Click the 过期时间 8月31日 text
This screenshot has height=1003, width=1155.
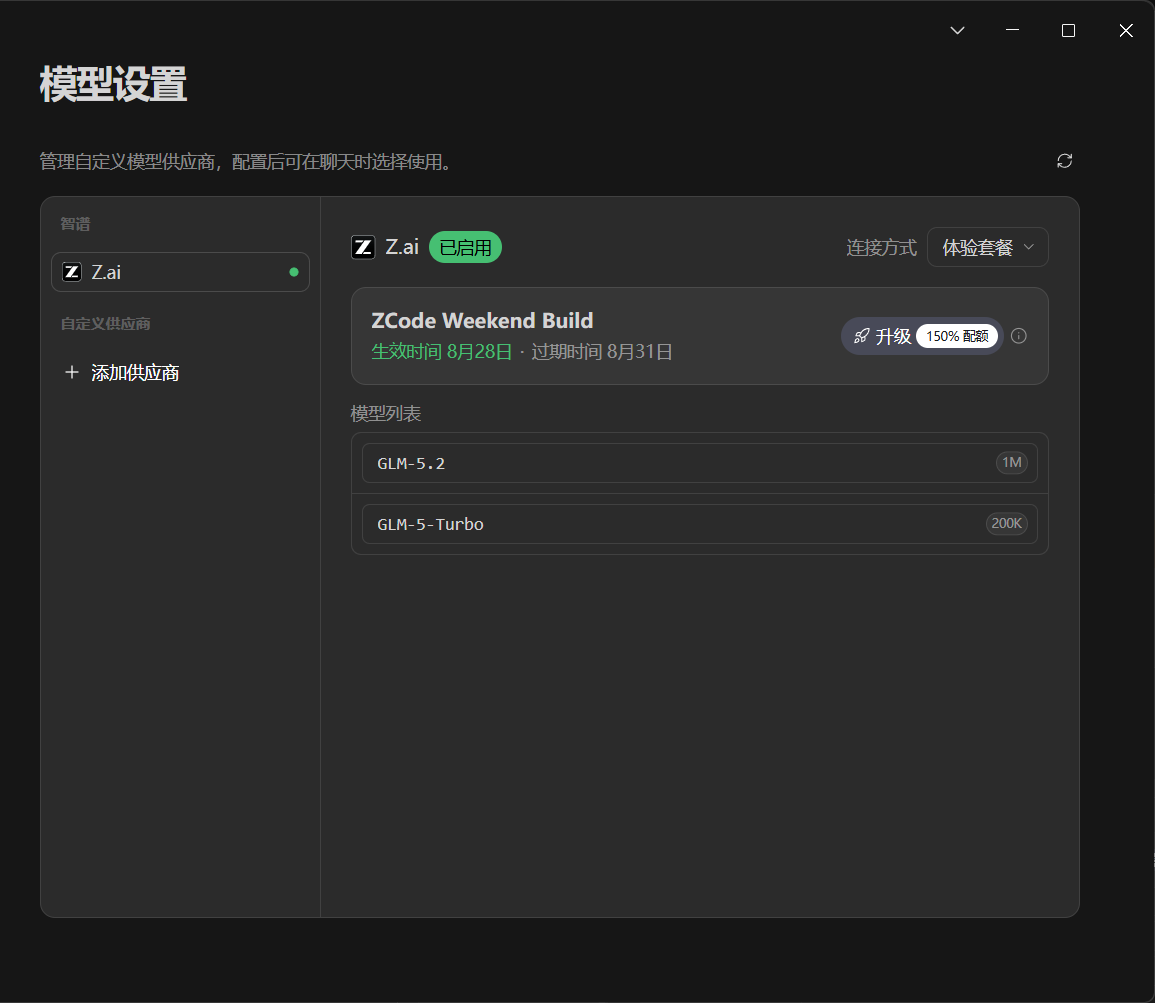[602, 352]
